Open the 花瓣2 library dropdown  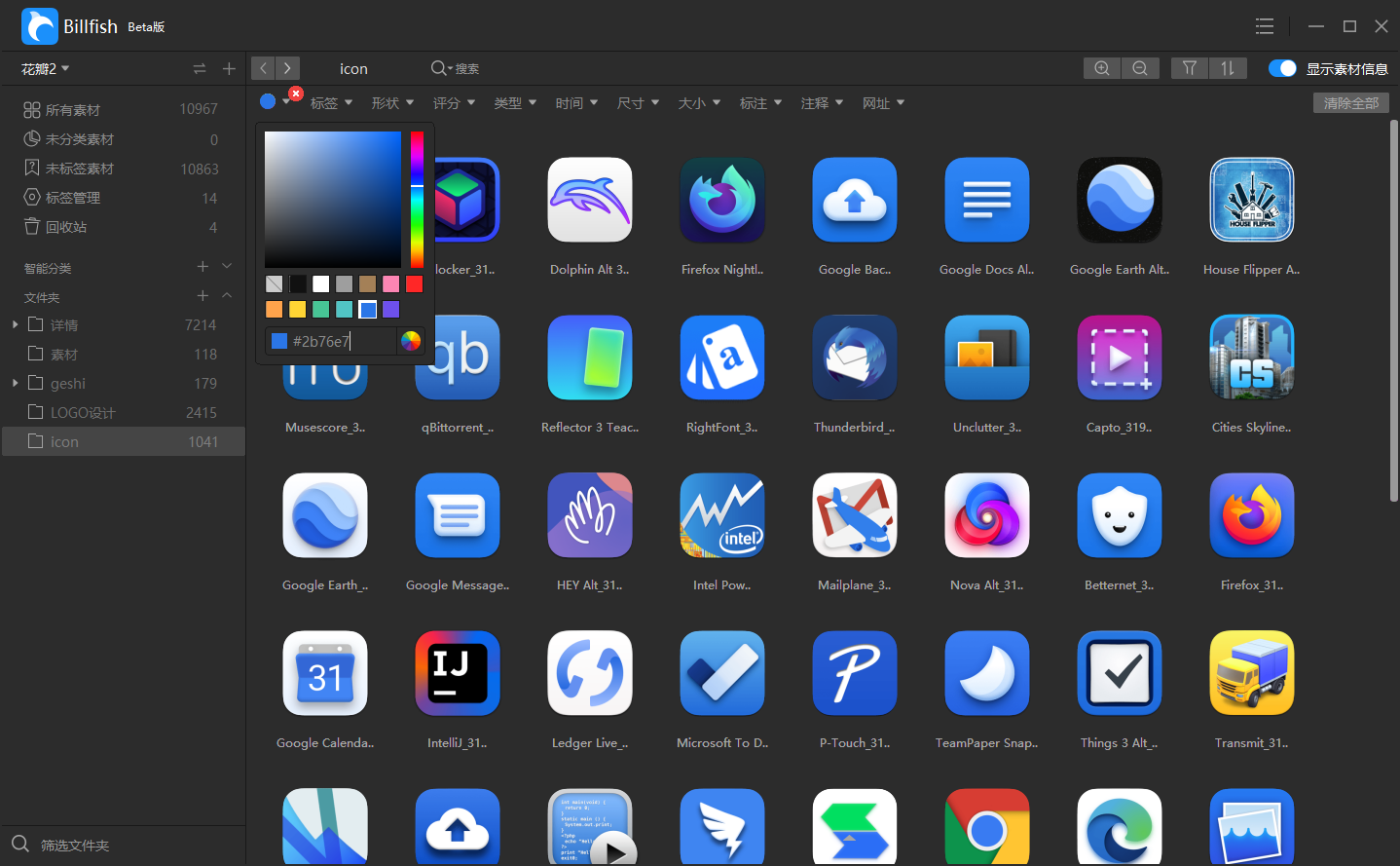[46, 69]
